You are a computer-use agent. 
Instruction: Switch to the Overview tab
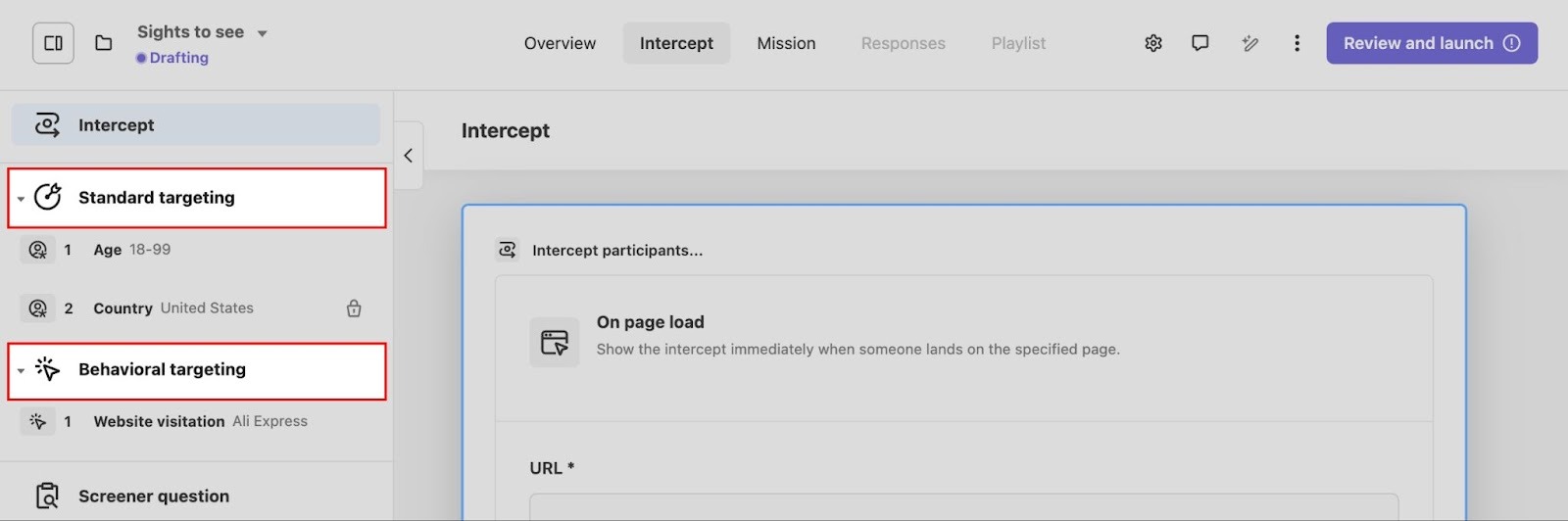pos(560,43)
